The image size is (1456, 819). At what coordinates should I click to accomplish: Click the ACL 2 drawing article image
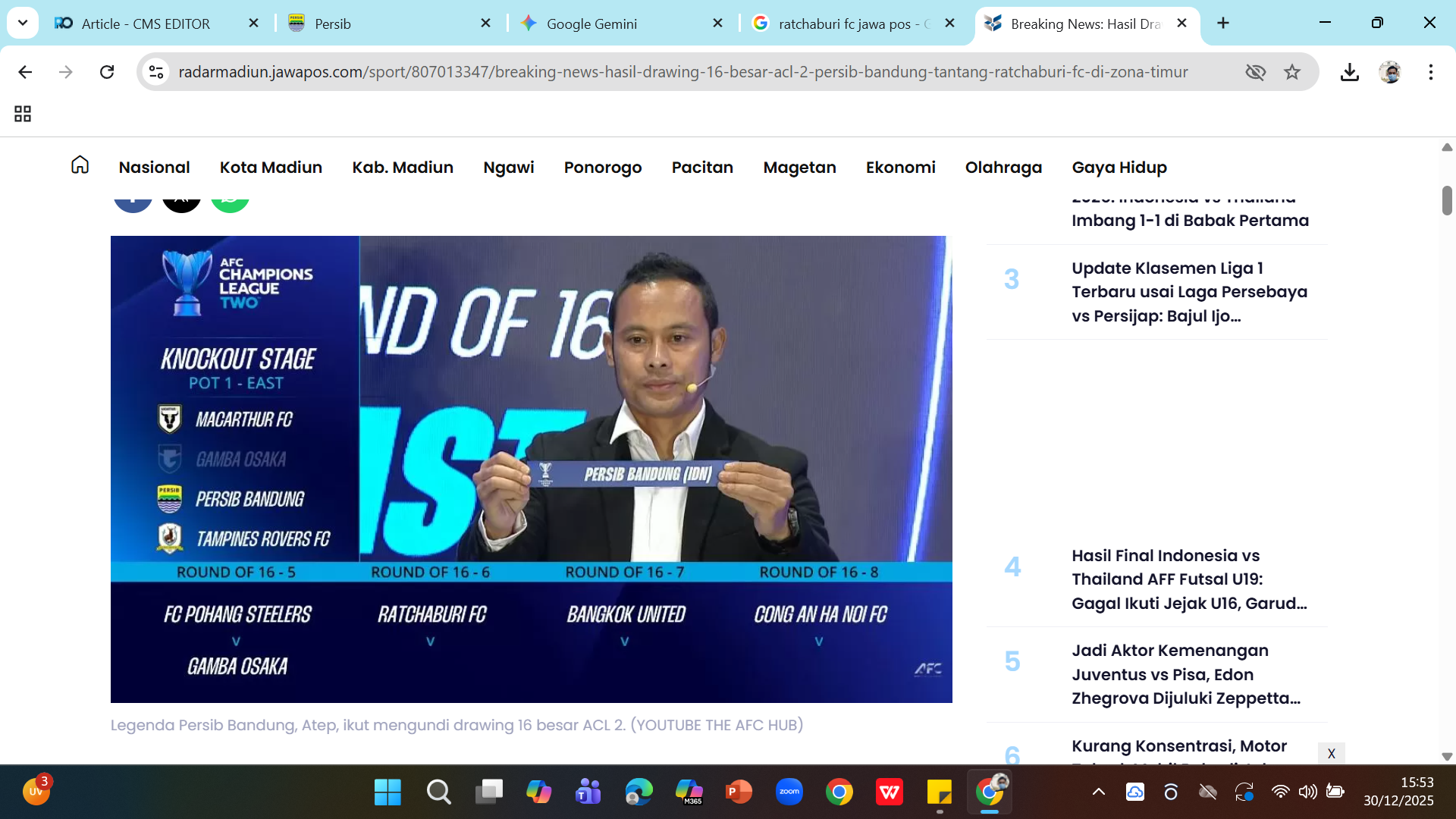(531, 469)
